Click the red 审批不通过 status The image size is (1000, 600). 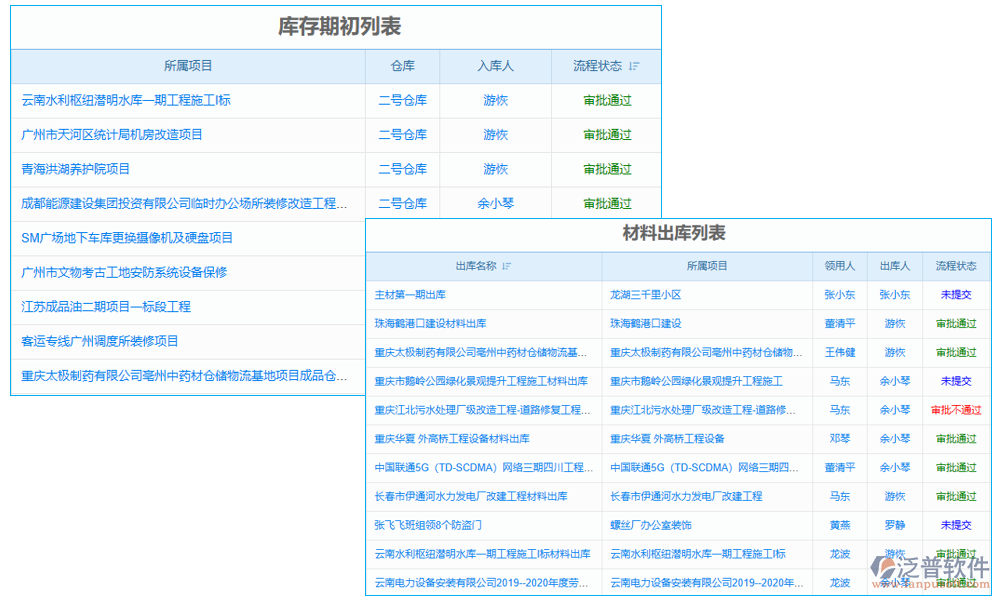[x=955, y=410]
